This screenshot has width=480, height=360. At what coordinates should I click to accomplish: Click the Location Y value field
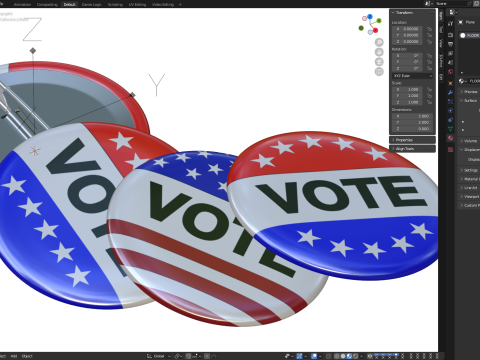(408, 35)
